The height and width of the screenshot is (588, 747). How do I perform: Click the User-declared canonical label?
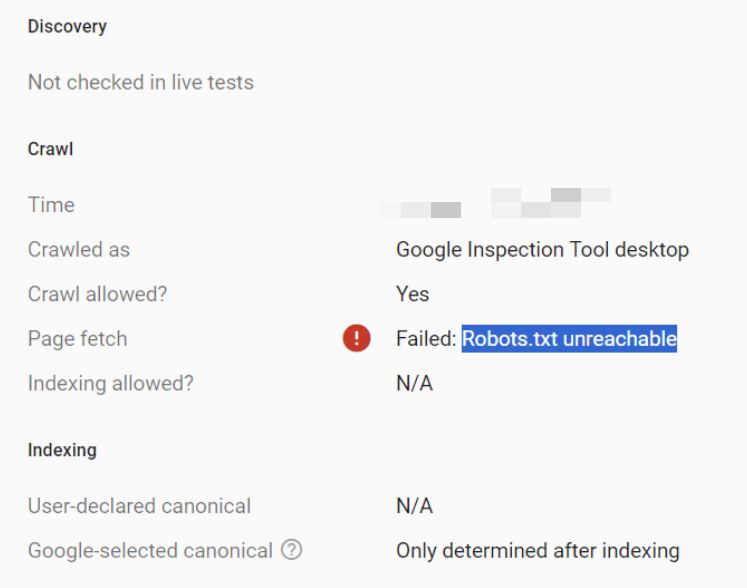click(x=140, y=506)
